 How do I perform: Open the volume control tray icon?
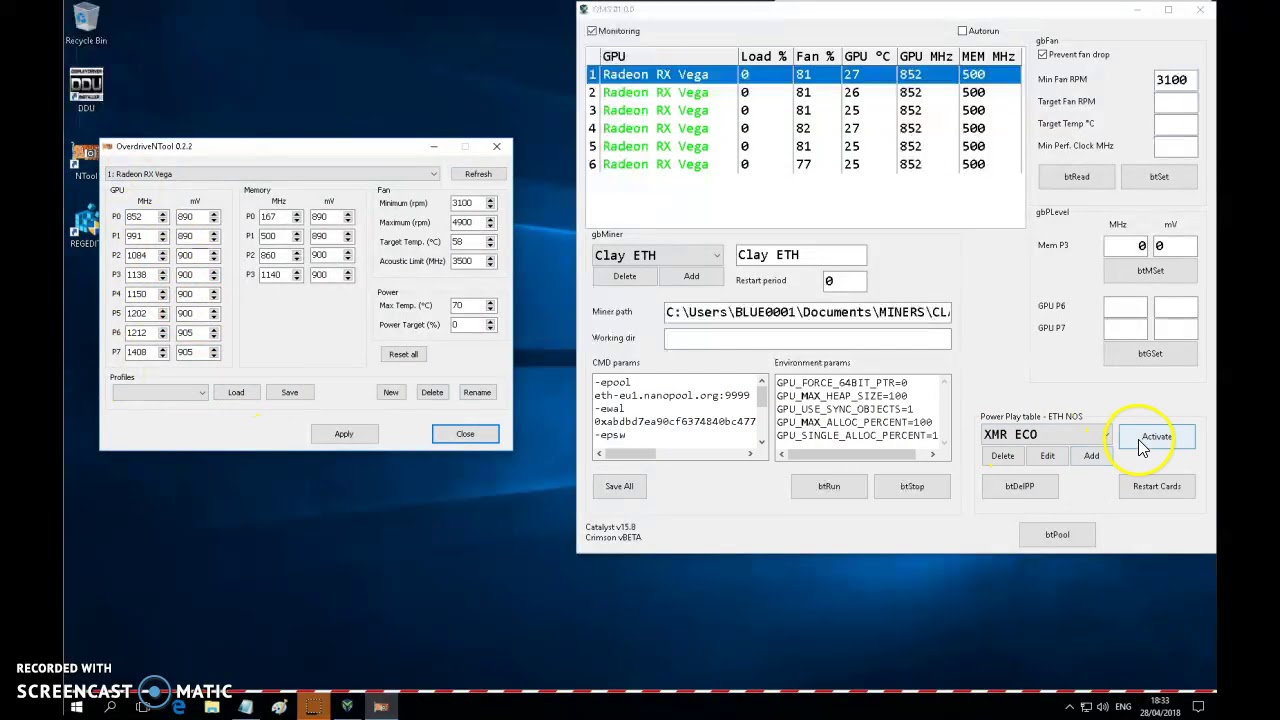1103,707
